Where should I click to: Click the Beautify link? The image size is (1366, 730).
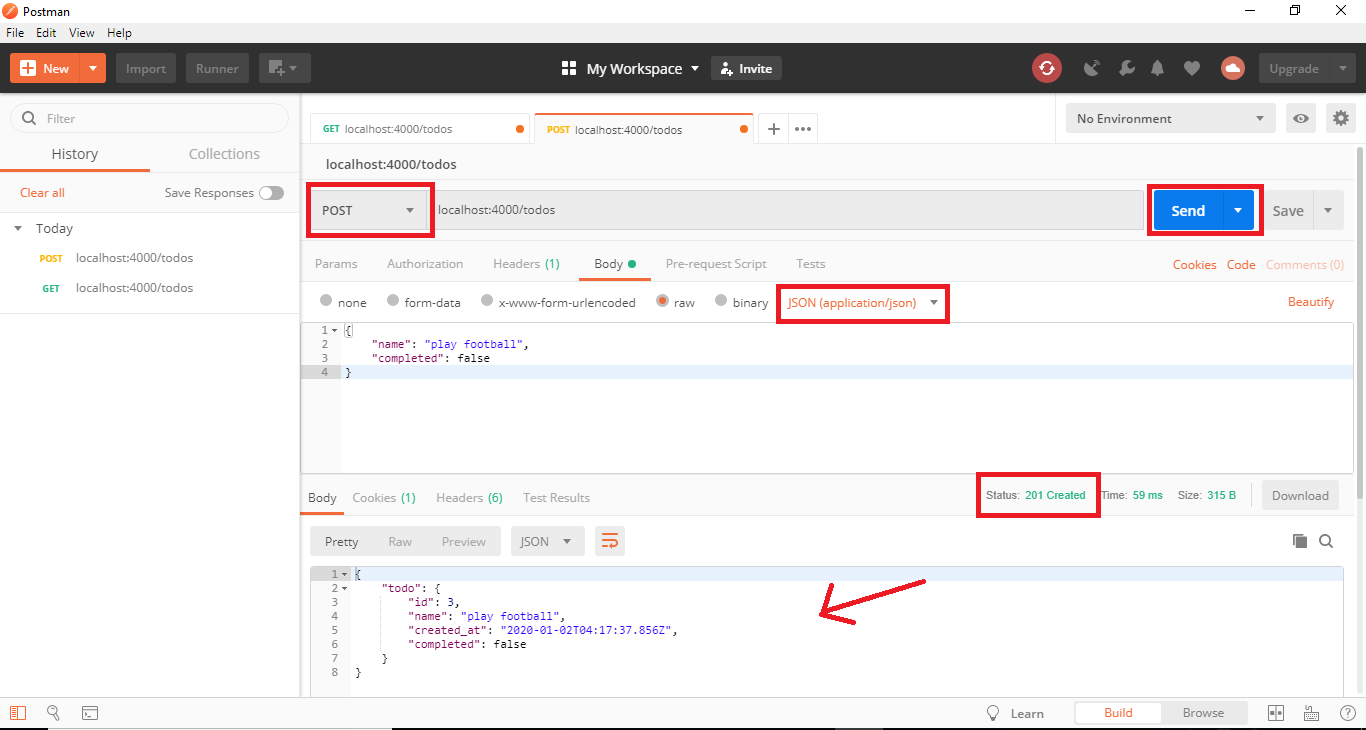[x=1311, y=302]
